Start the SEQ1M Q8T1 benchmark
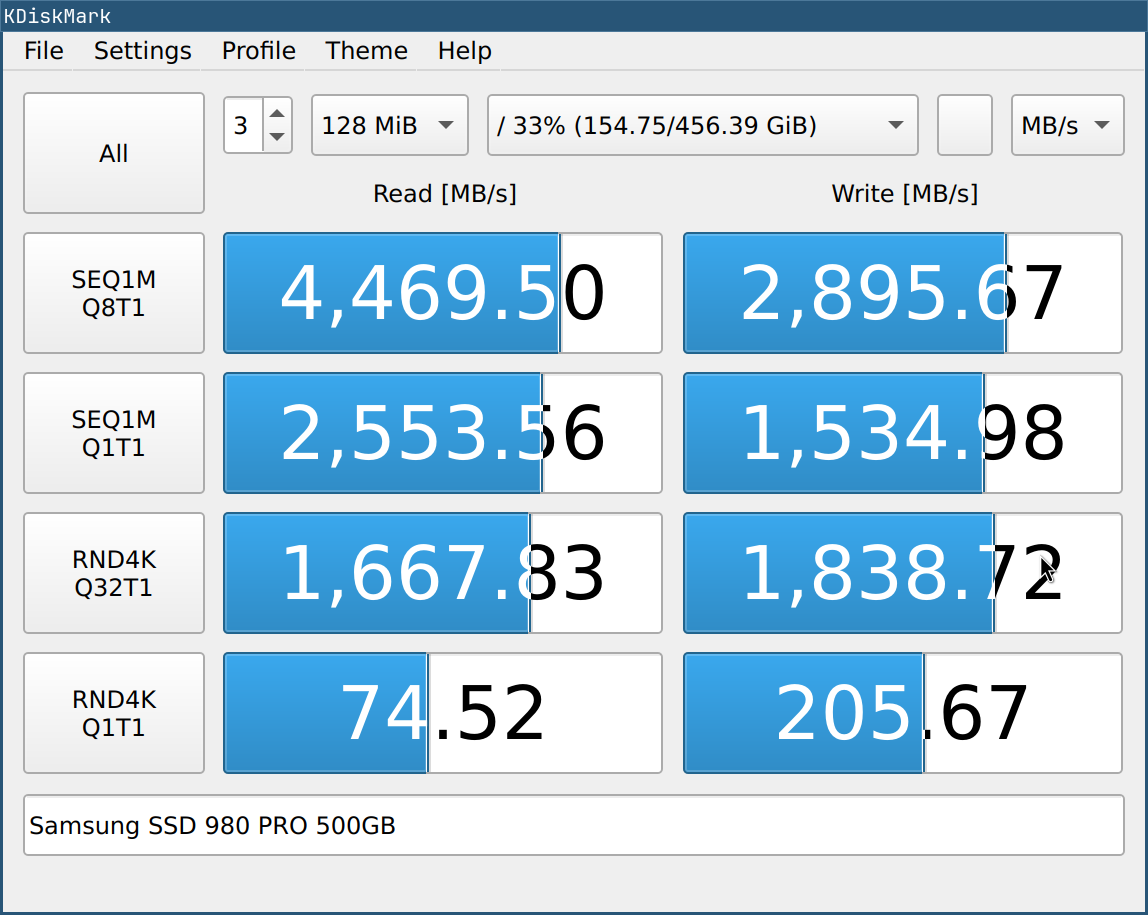This screenshot has width=1148, height=915. pos(113,293)
